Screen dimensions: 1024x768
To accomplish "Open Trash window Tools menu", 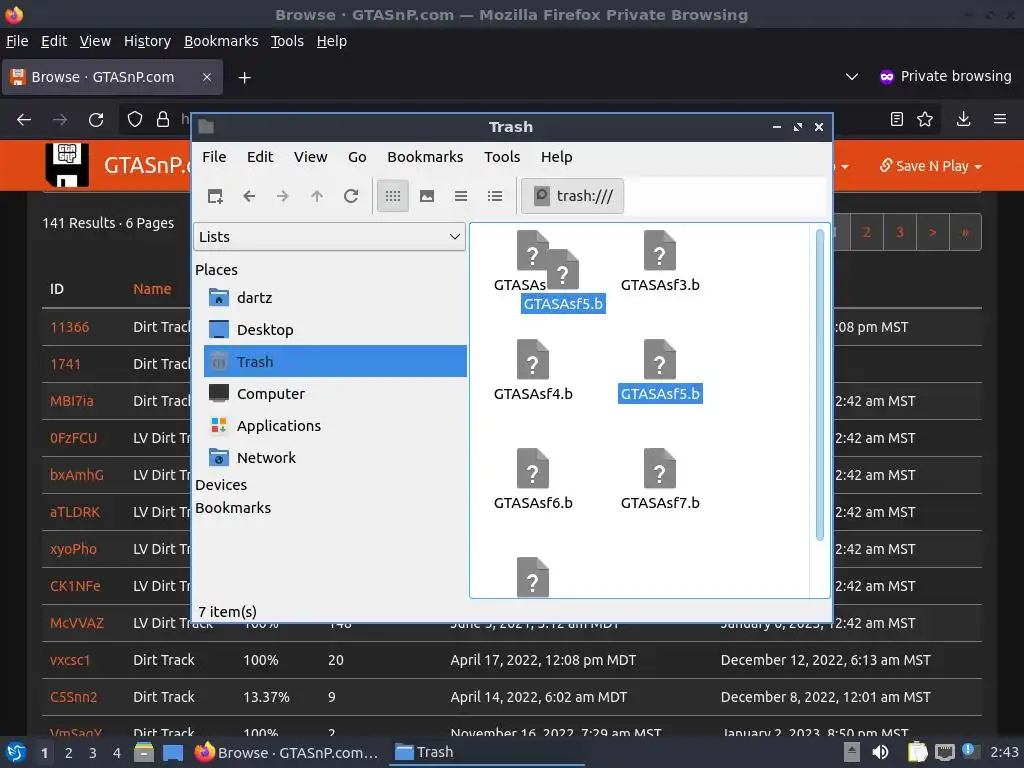I will tap(502, 157).
